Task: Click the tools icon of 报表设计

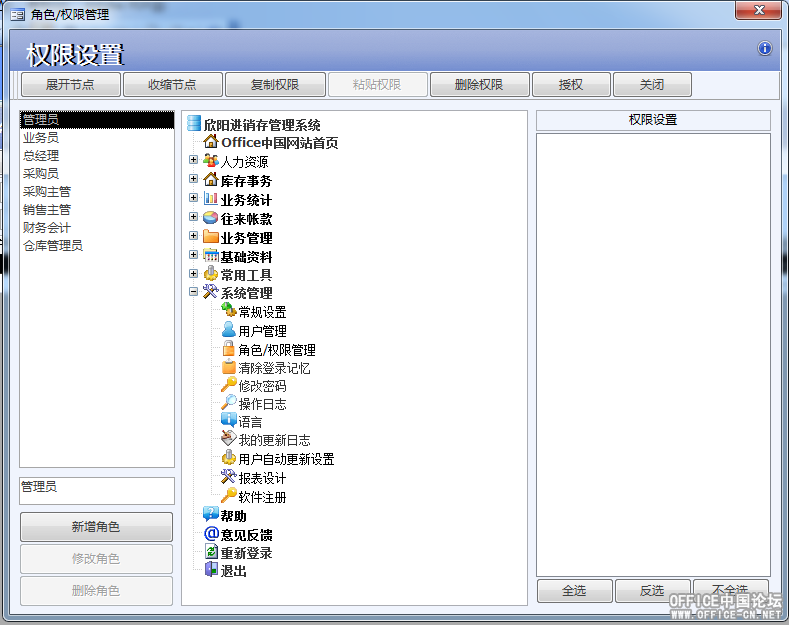Action: coord(228,477)
